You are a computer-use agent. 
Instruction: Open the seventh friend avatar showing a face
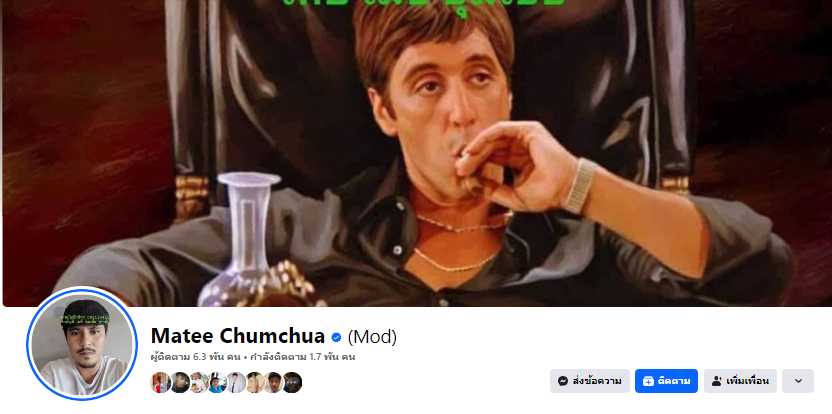pyautogui.click(x=274, y=382)
